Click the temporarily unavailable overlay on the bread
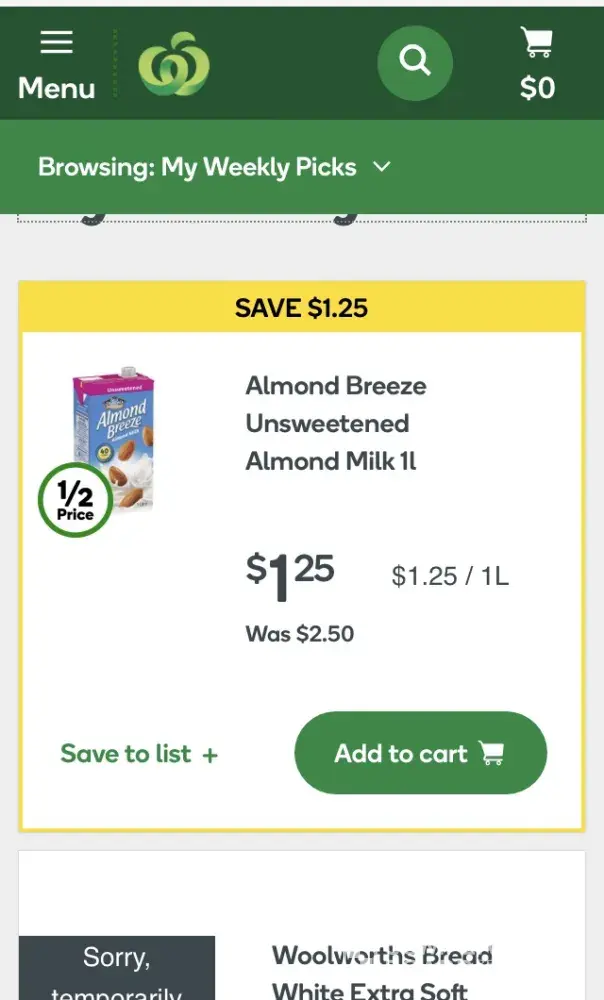Screen dimensions: 604x1000 (116, 968)
